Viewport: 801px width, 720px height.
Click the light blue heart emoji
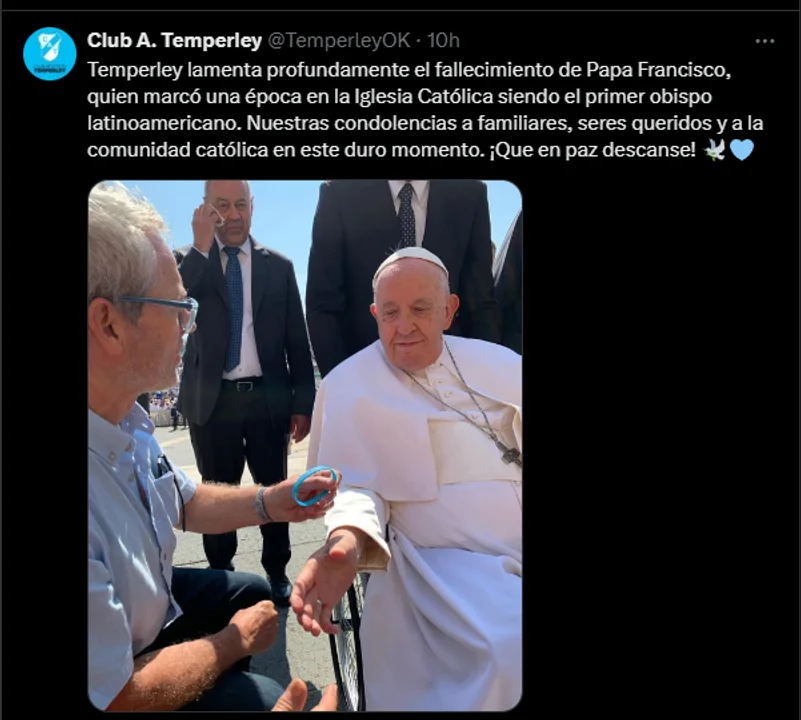tap(742, 150)
